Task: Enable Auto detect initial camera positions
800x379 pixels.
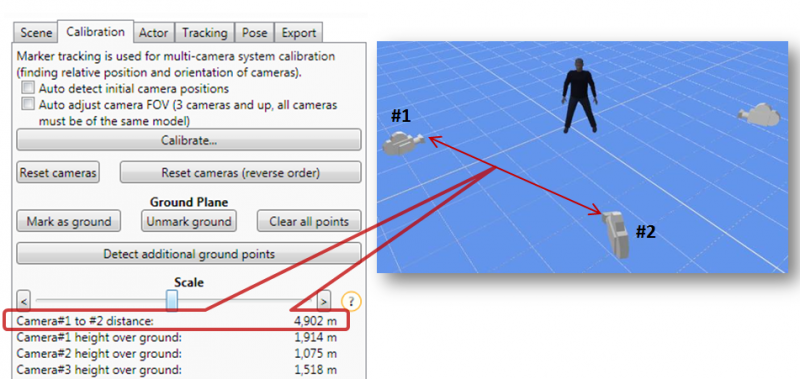Action: [28, 88]
